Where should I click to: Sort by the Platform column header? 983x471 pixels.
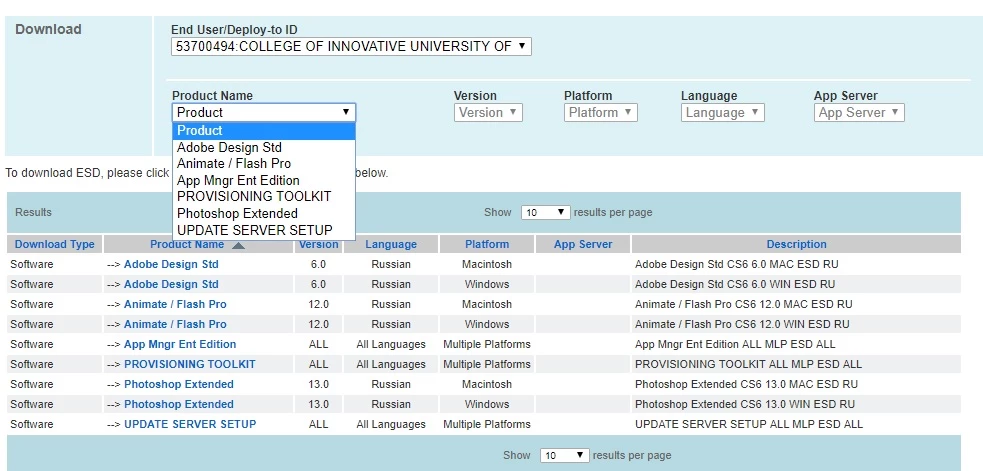(x=486, y=244)
